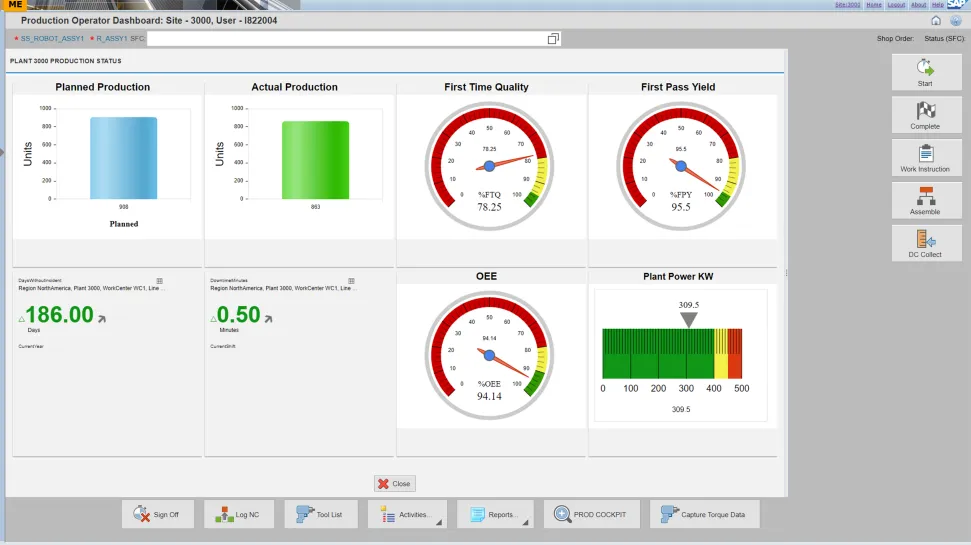Image resolution: width=971 pixels, height=545 pixels.
Task: Open the SFC browse icon in the field
Action: (553, 39)
